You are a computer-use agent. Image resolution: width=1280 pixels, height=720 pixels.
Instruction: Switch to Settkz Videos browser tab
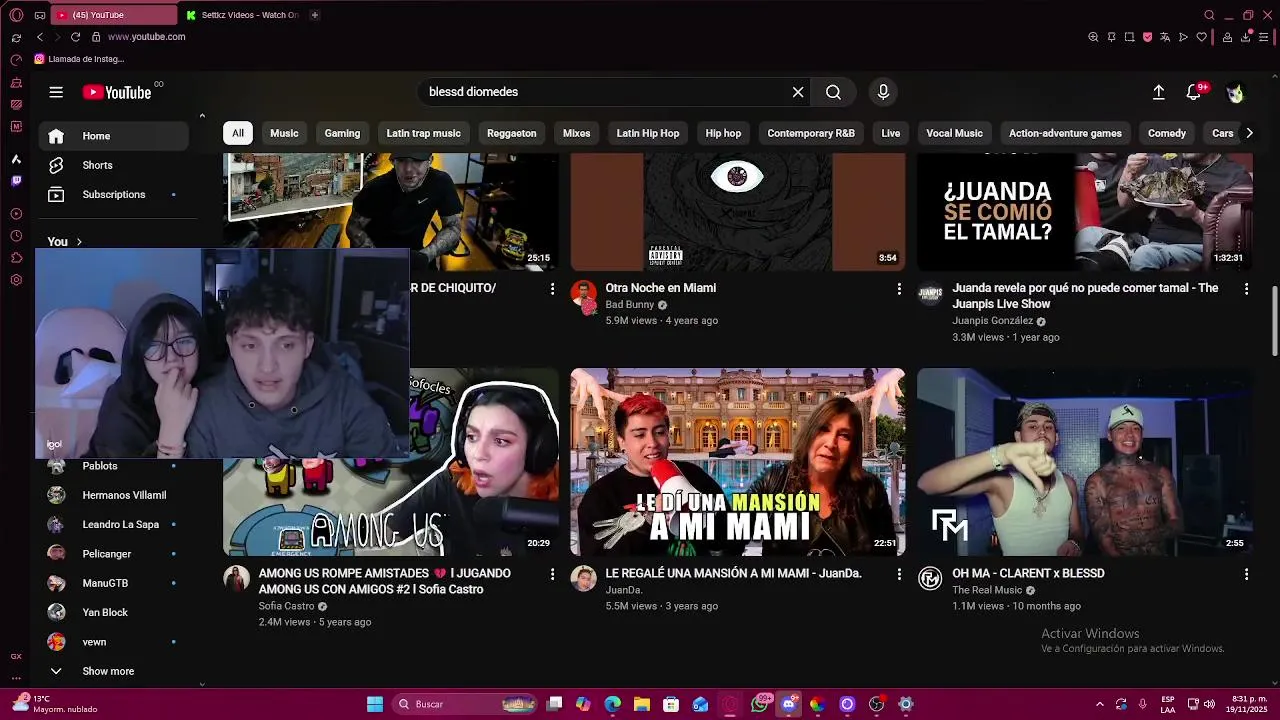click(x=242, y=15)
